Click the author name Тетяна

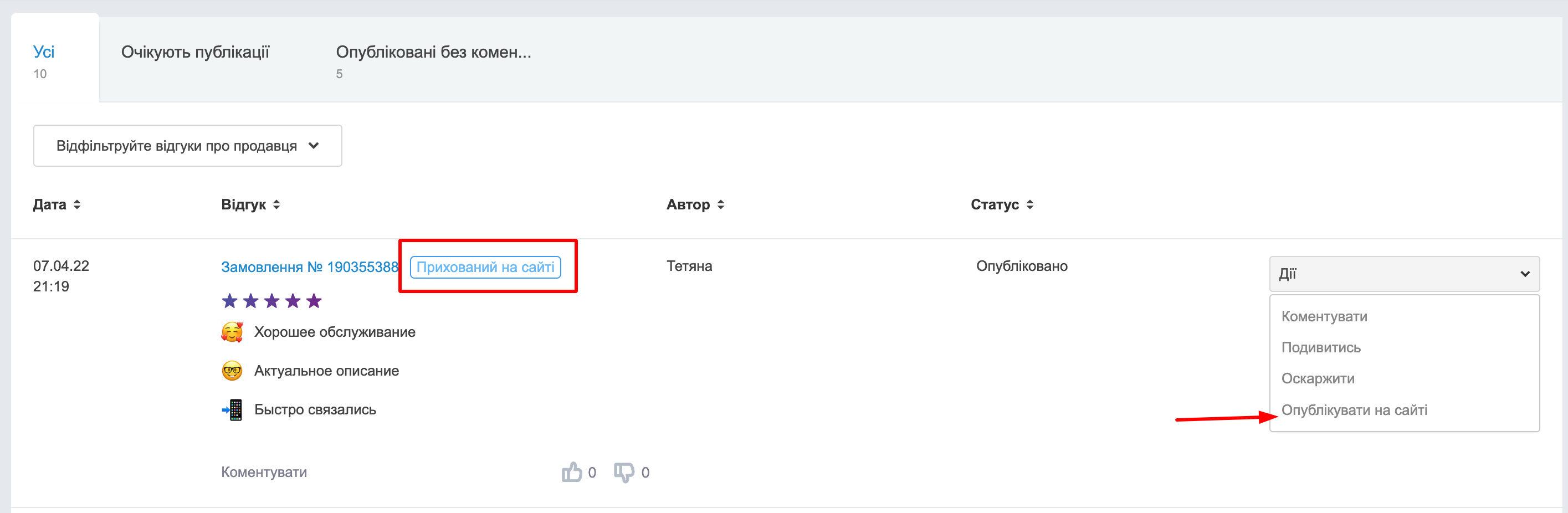[x=689, y=266]
